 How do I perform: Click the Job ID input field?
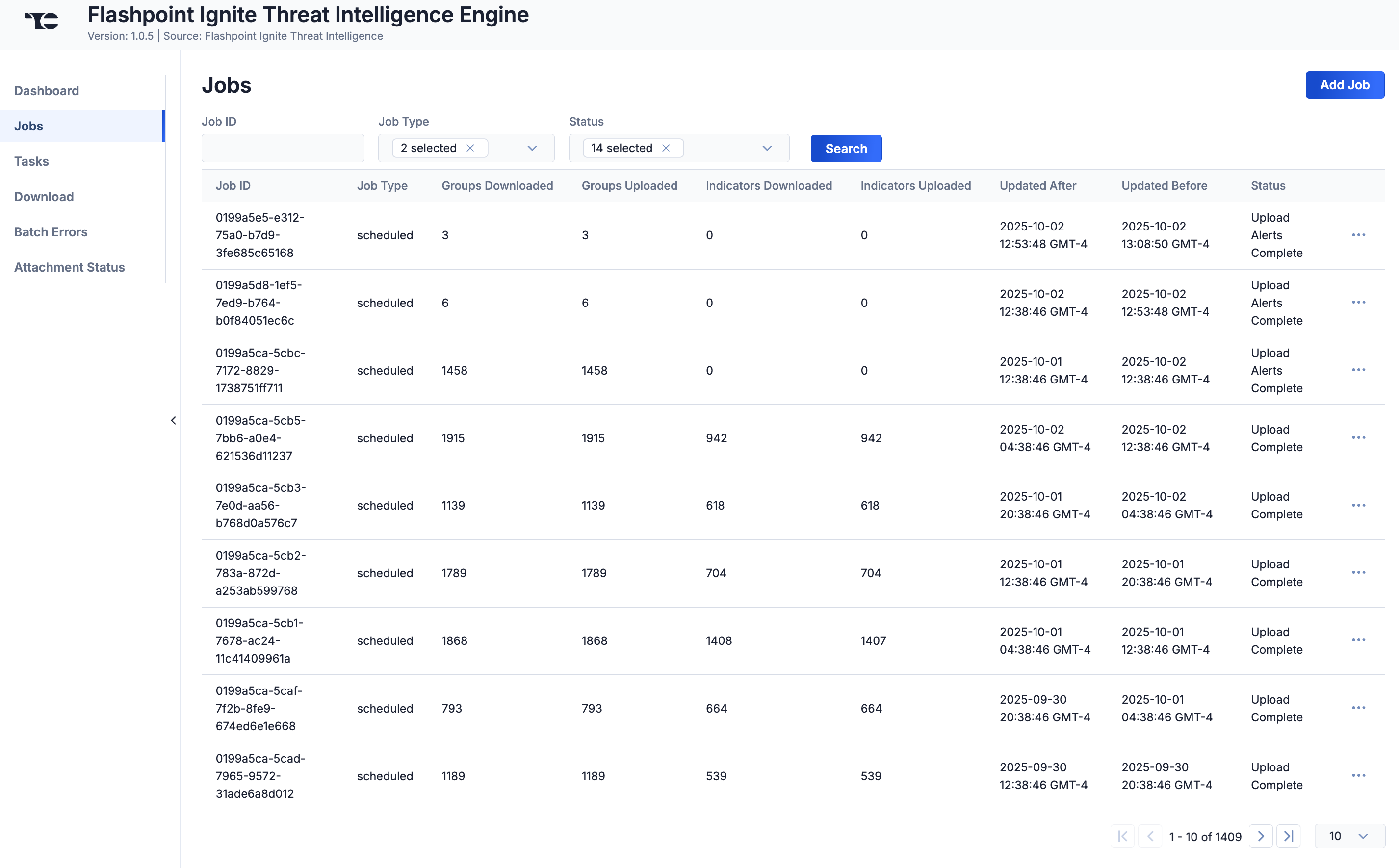point(283,148)
